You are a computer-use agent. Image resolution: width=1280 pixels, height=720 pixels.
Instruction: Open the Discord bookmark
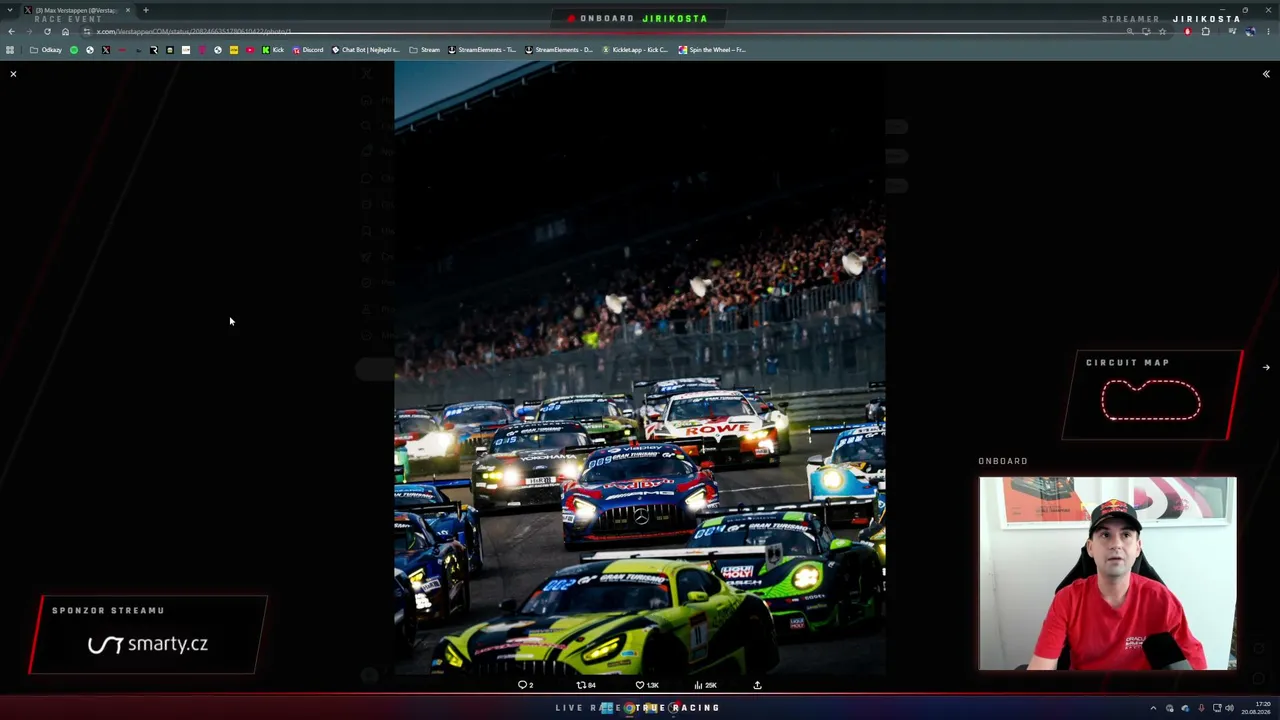pyautogui.click(x=308, y=50)
